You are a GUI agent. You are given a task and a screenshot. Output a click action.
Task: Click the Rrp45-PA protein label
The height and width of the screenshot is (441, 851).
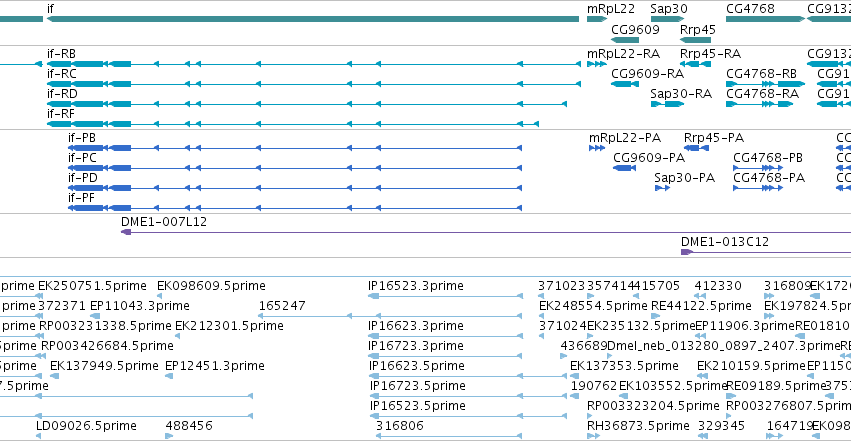pos(714,138)
